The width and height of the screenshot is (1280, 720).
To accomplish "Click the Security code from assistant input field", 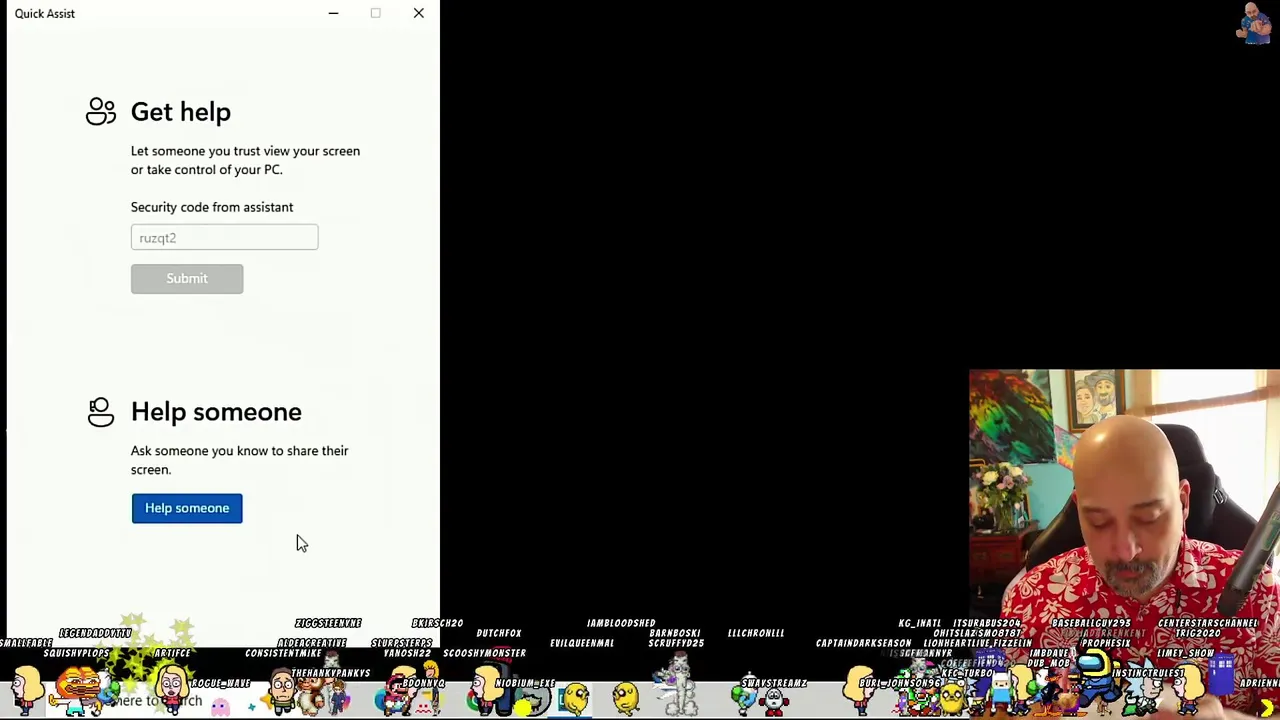I will click(224, 237).
